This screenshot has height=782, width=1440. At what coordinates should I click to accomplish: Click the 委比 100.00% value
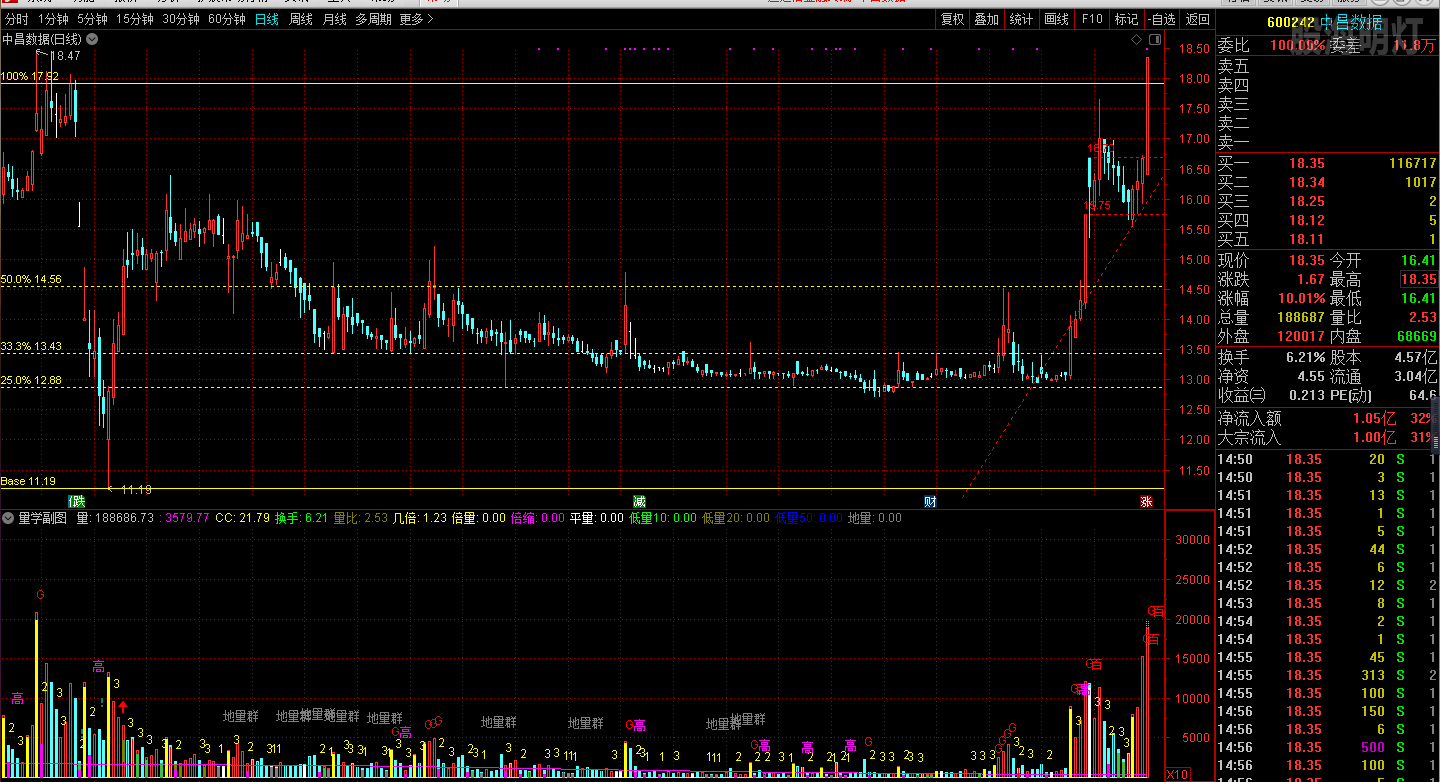click(x=1298, y=45)
